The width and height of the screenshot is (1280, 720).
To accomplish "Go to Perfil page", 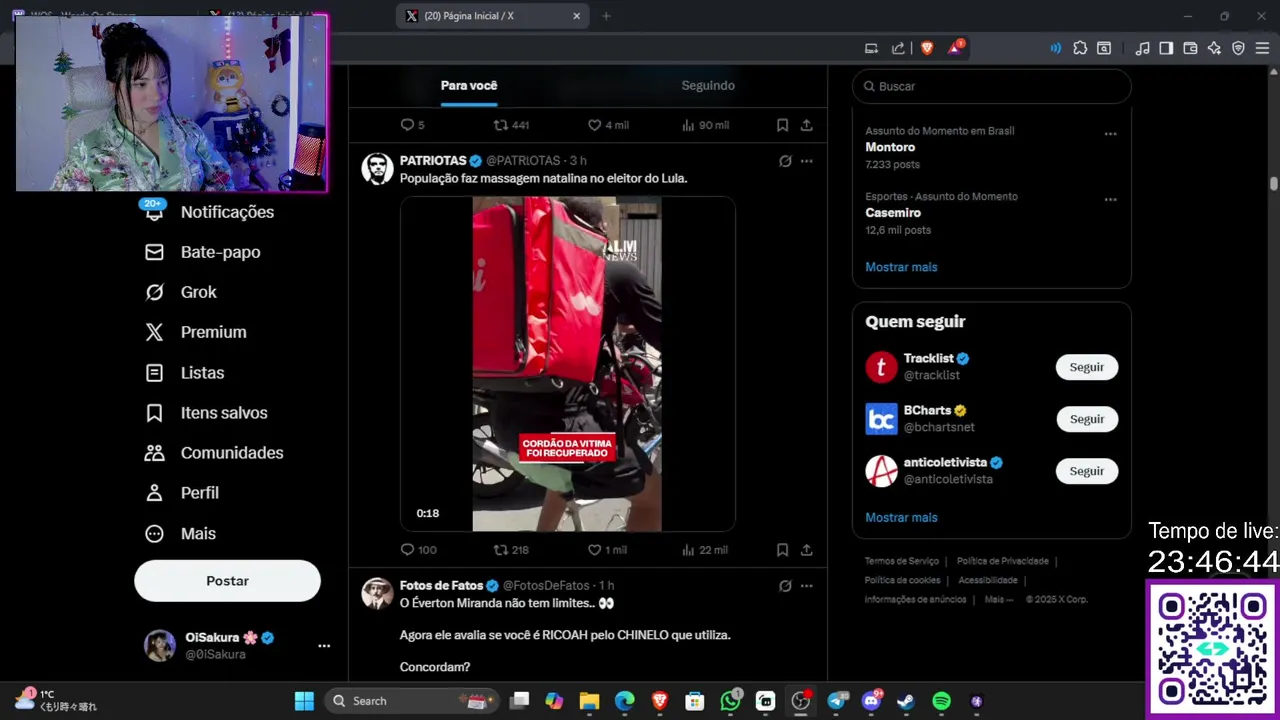I will 182,493.
